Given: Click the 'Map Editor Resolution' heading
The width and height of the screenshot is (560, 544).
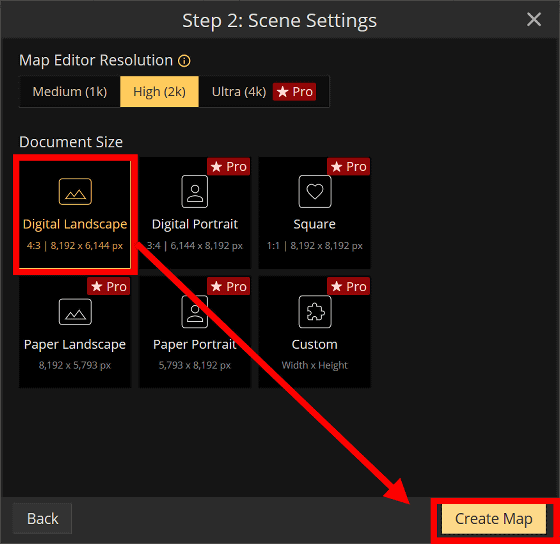Looking at the screenshot, I should click(x=96, y=60).
